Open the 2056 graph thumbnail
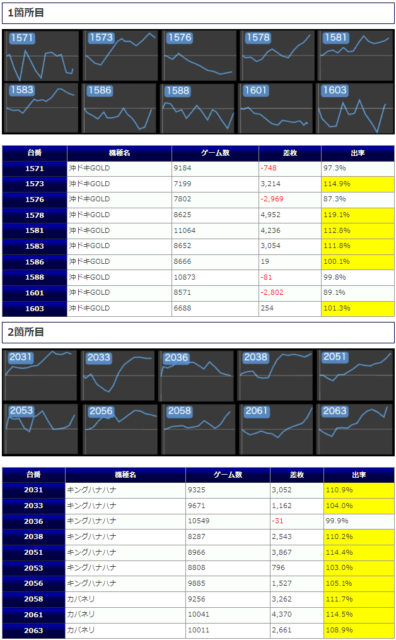The image size is (396, 640). (120, 429)
